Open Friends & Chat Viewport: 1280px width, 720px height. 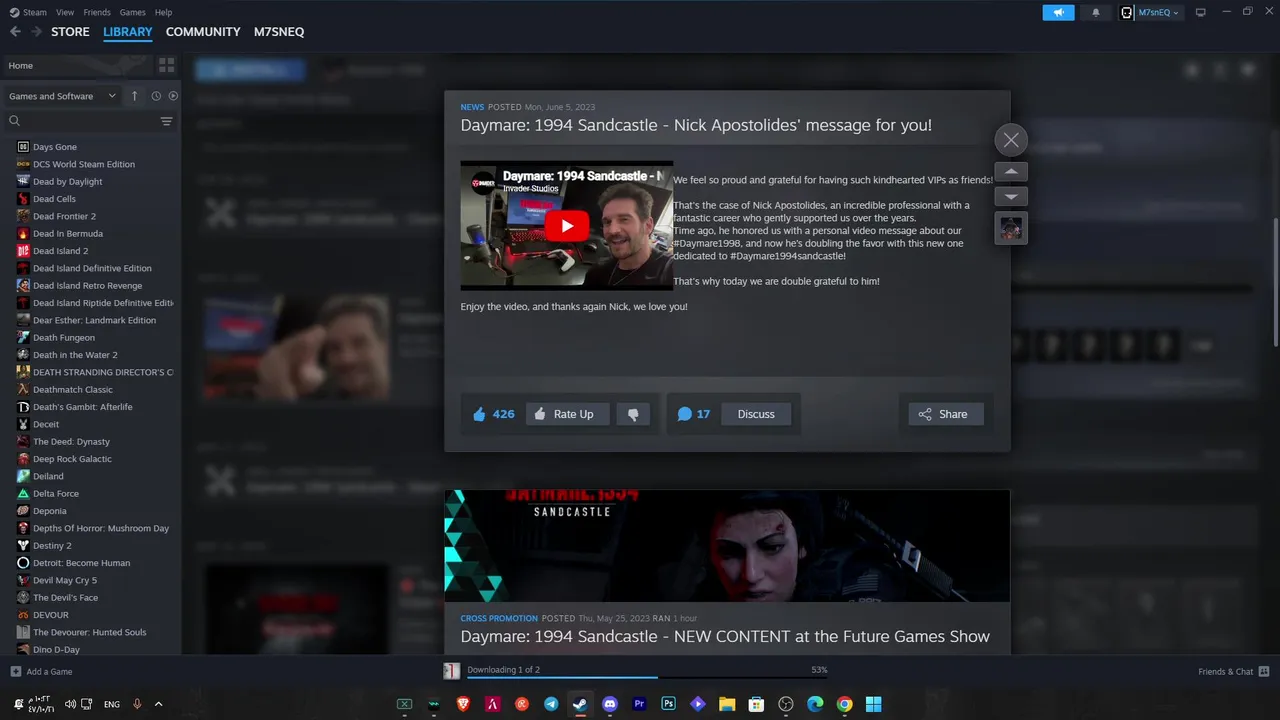pyautogui.click(x=1233, y=671)
